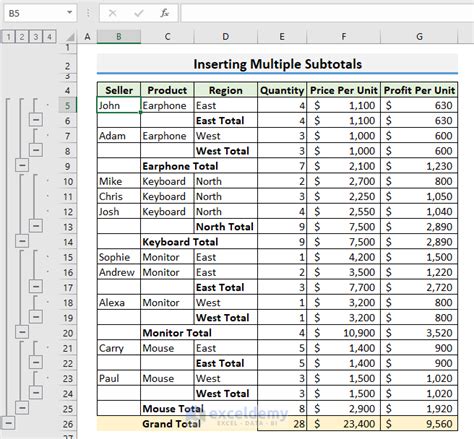The image size is (474, 439).
Task: Click the Region header cell
Action: pyautogui.click(x=226, y=90)
